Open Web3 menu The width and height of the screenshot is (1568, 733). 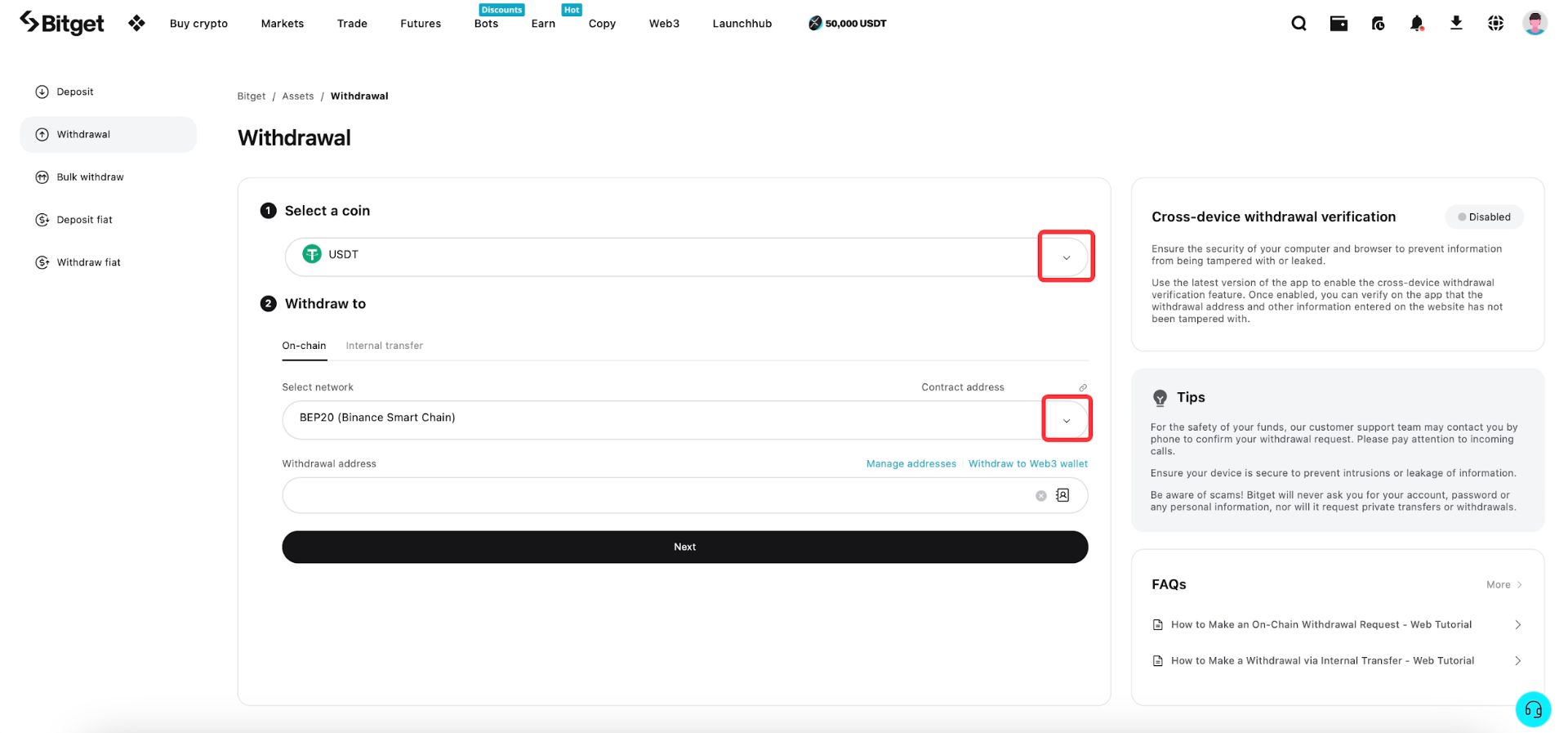point(664,23)
